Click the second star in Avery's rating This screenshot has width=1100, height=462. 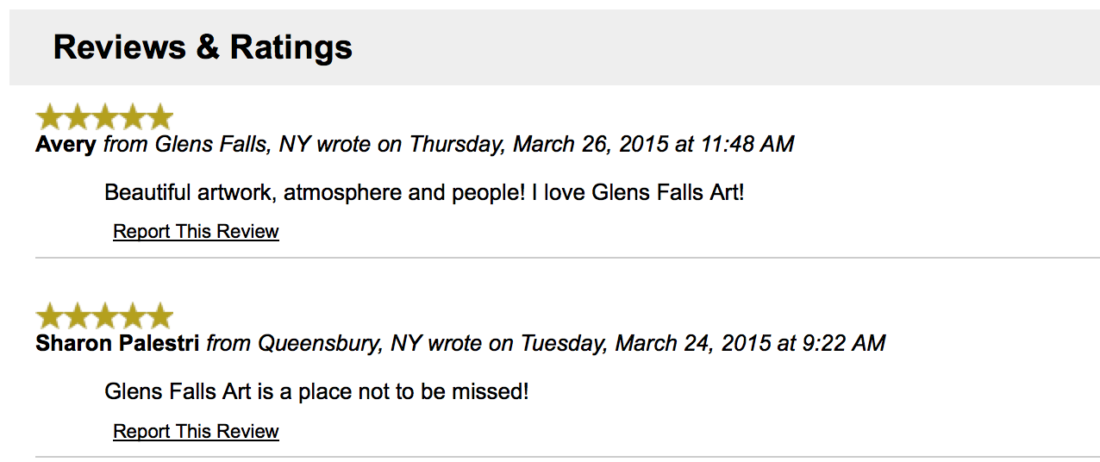coord(77,117)
